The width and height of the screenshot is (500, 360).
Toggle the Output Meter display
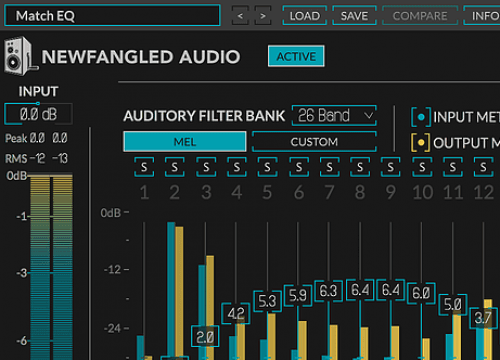[421, 143]
